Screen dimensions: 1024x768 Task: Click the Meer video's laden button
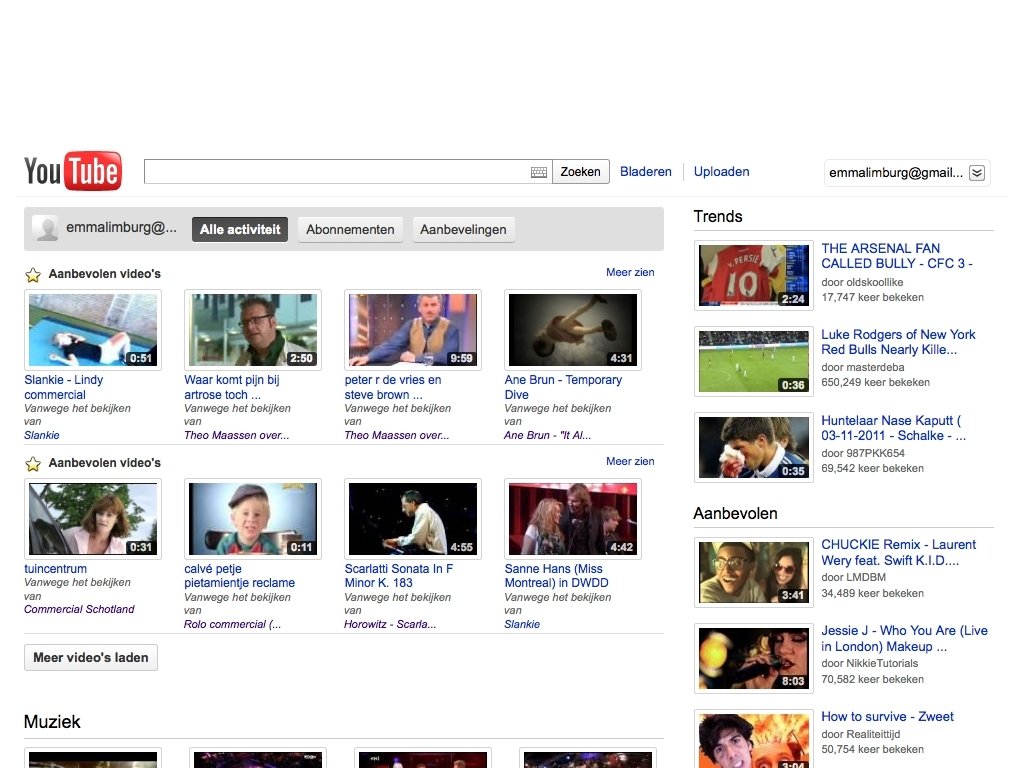(91, 657)
